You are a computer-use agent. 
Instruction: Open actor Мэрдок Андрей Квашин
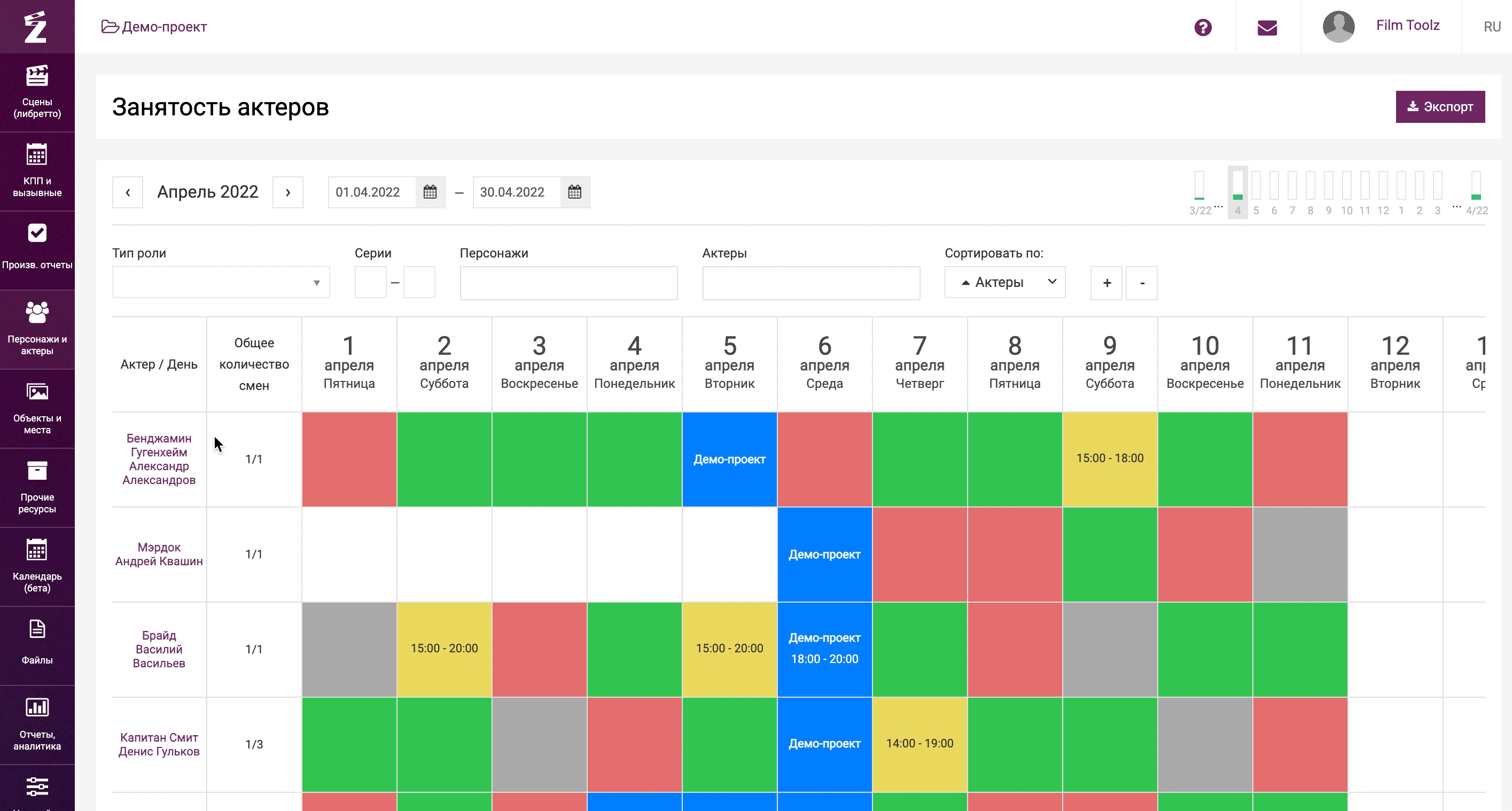(x=159, y=554)
